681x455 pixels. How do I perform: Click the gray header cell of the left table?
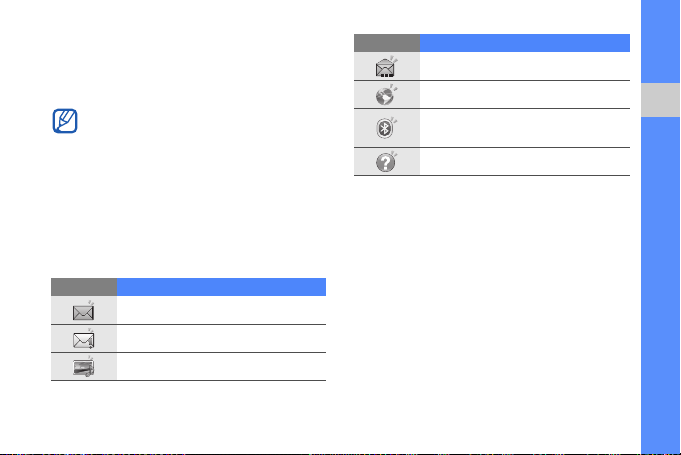pyautogui.click(x=84, y=287)
